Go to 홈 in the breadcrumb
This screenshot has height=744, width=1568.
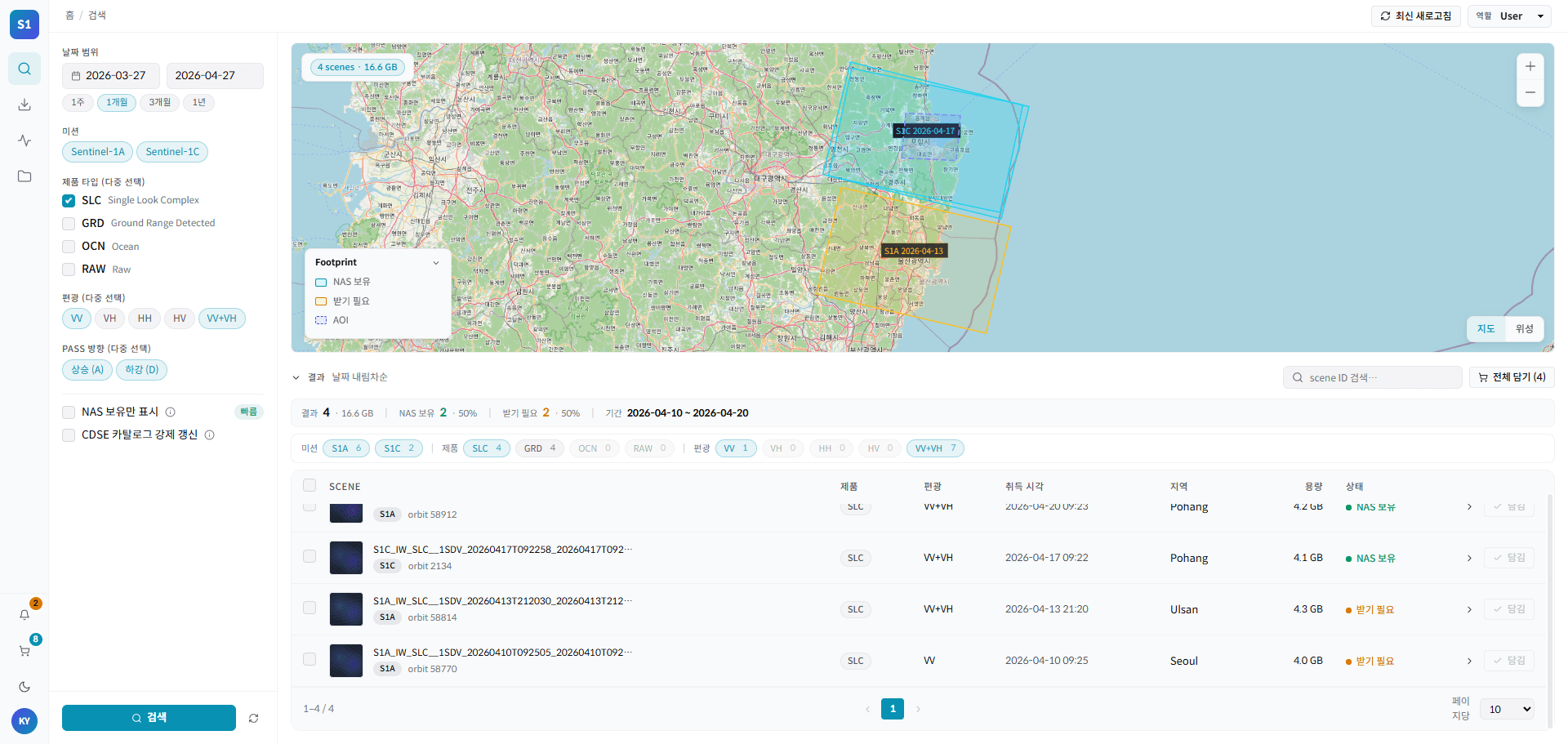69,16
